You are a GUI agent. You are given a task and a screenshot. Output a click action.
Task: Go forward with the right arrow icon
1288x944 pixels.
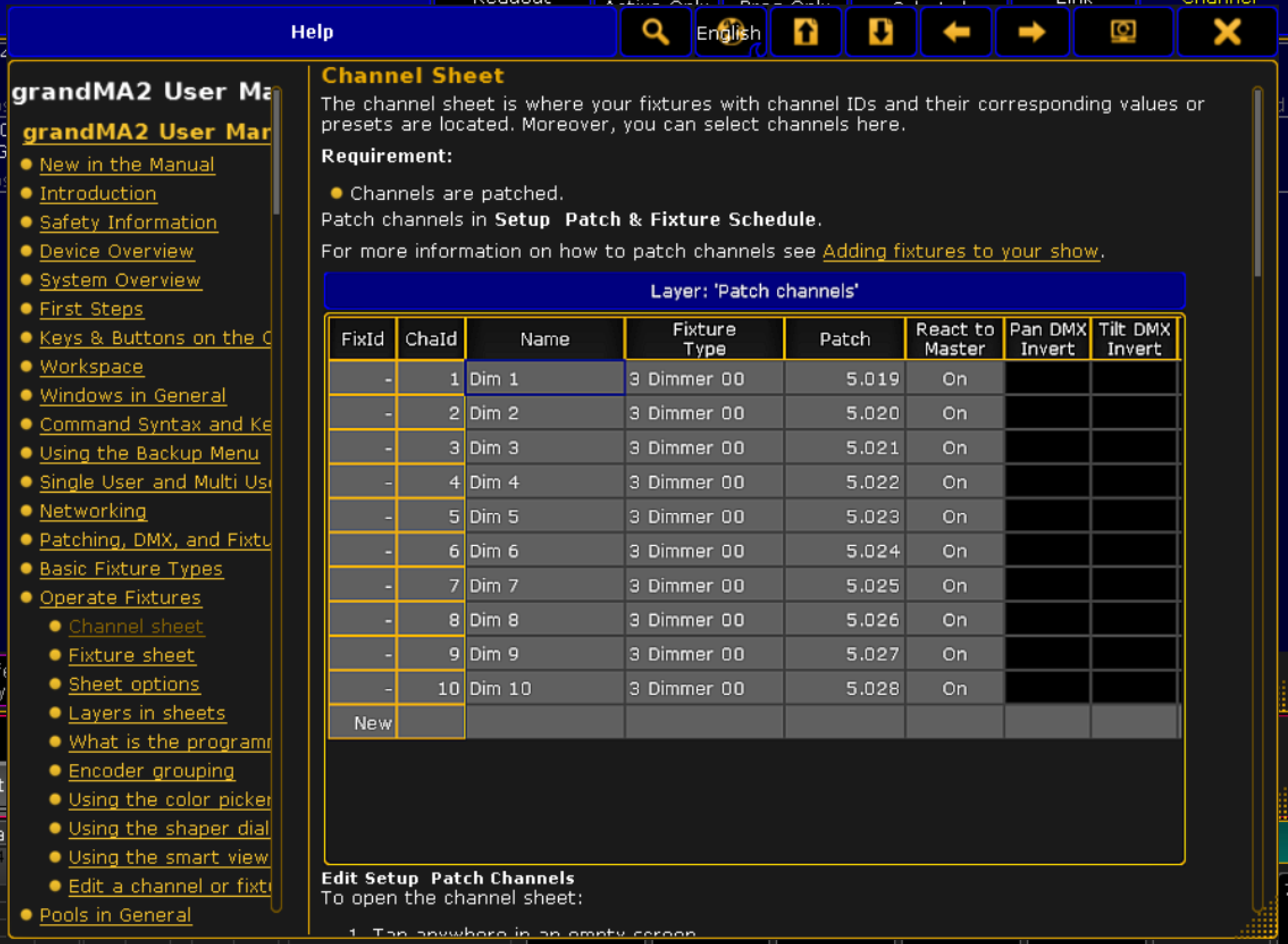coord(1032,32)
